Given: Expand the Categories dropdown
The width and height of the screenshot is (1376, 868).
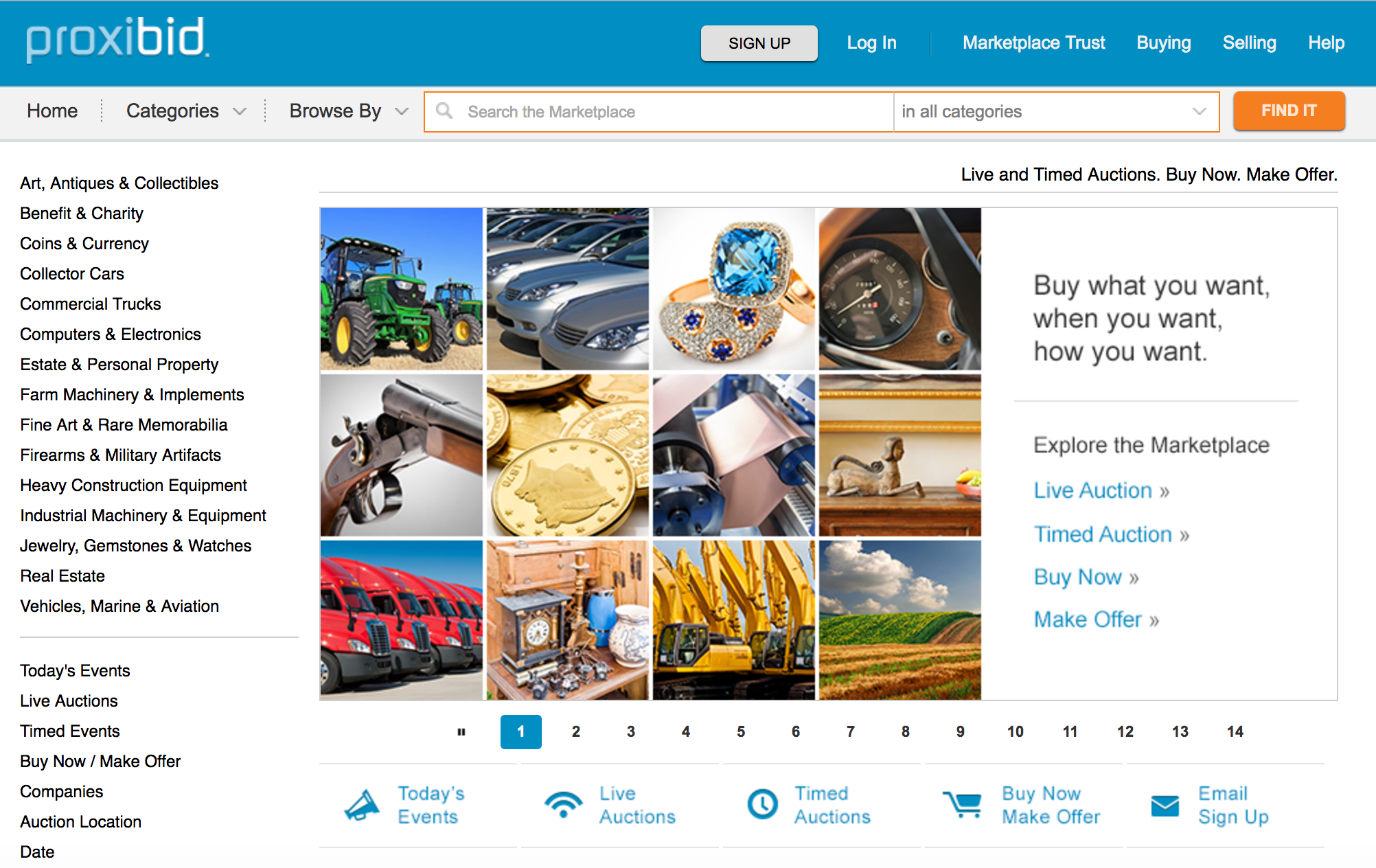Looking at the screenshot, I should pyautogui.click(x=185, y=111).
